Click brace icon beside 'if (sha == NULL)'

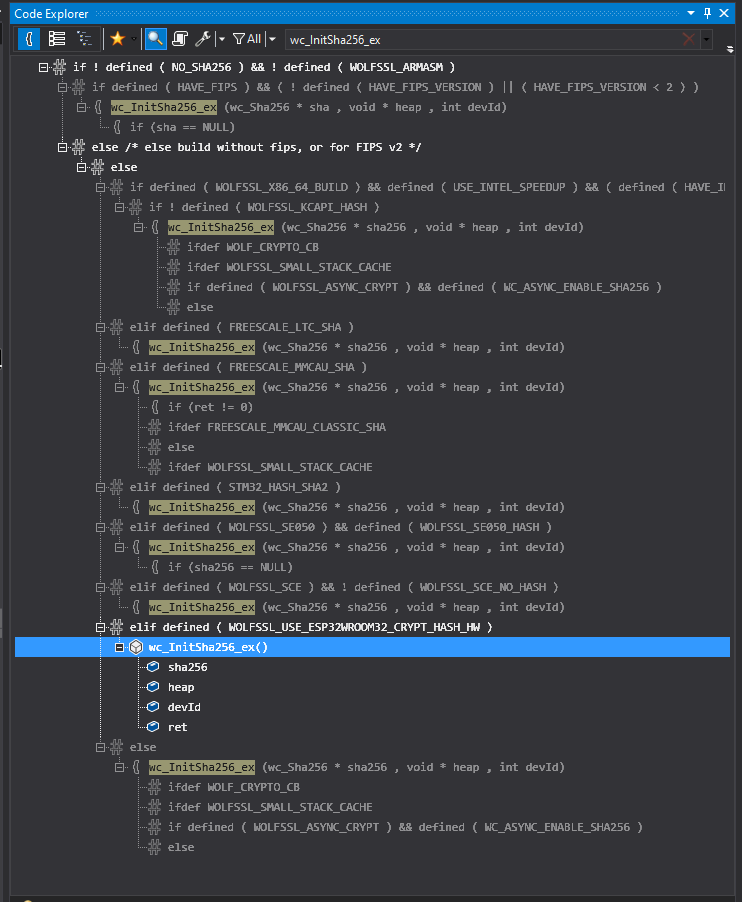(x=117, y=127)
